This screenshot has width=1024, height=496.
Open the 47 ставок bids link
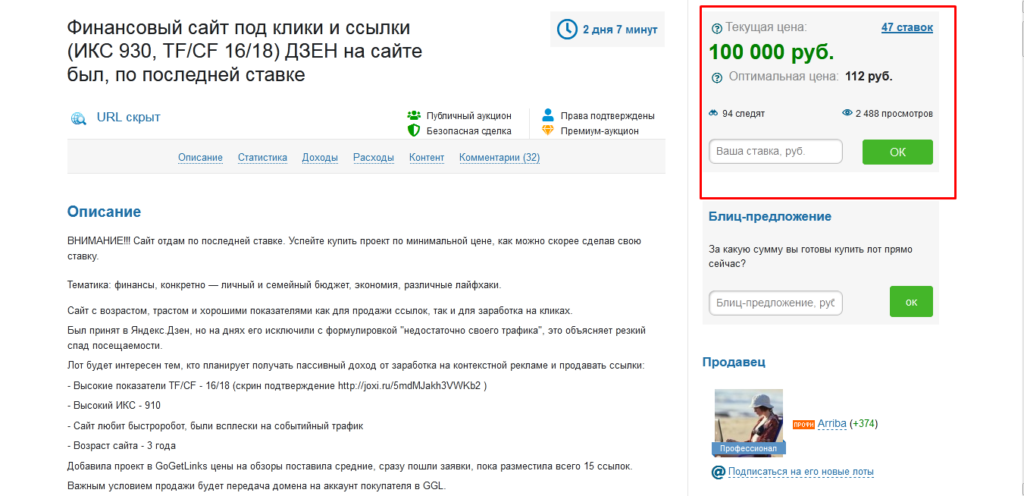pyautogui.click(x=906, y=28)
